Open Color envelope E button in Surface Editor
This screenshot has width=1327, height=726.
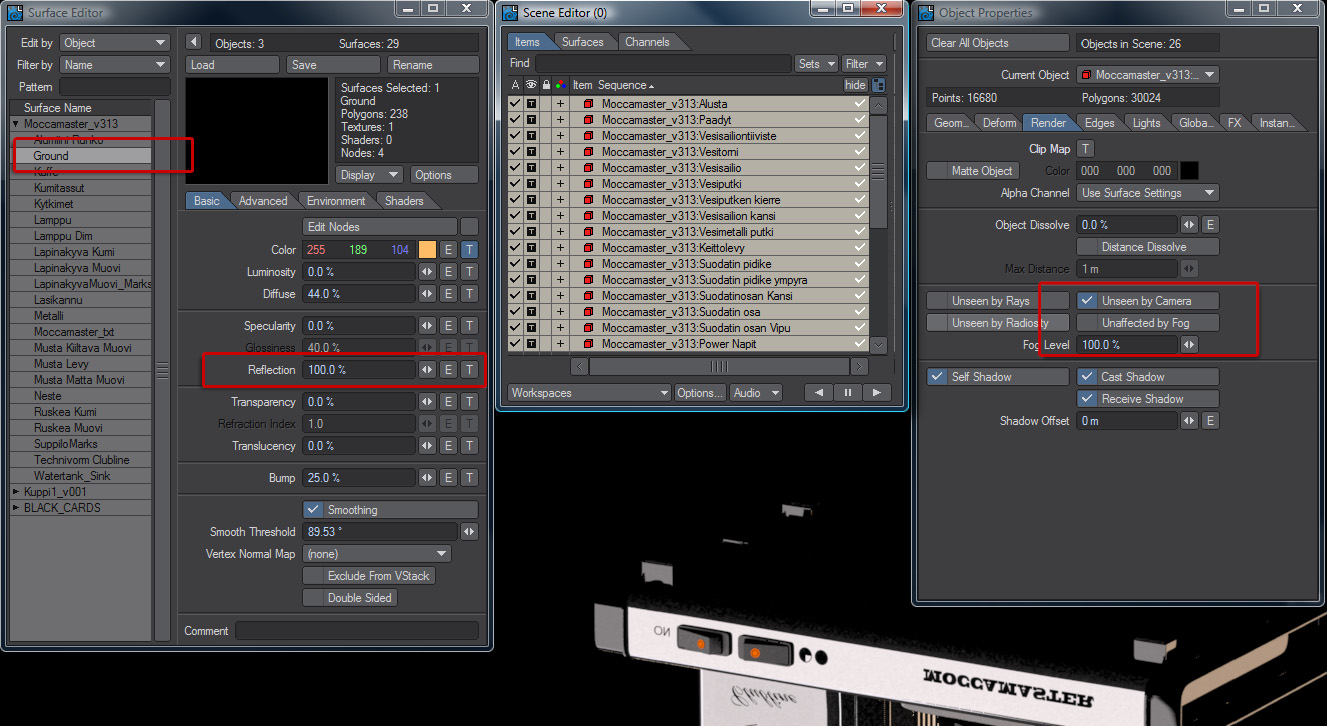[x=448, y=250]
